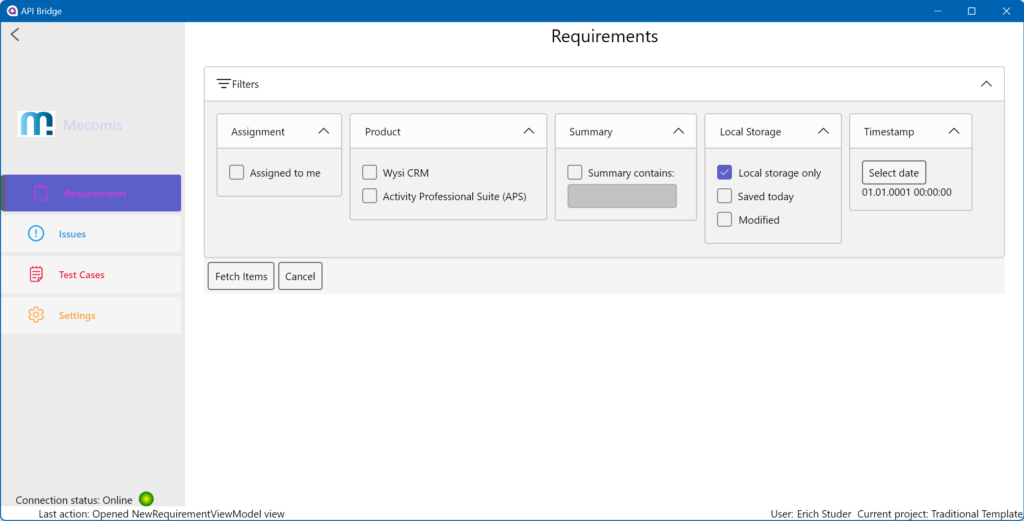This screenshot has height=521, width=1024.
Task: Collapse the Product filter section
Action: click(528, 131)
